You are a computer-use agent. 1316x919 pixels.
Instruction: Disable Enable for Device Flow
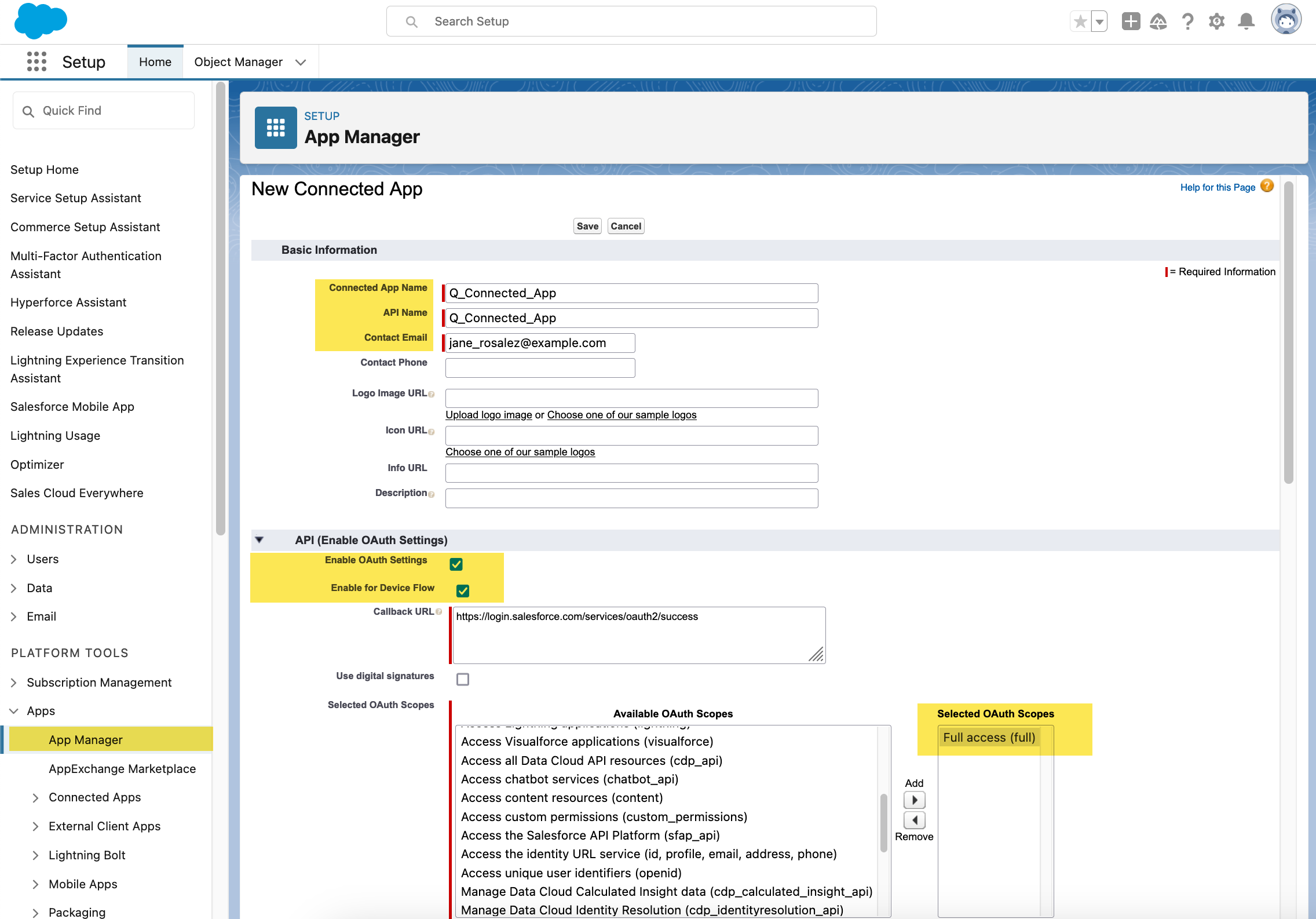point(462,590)
